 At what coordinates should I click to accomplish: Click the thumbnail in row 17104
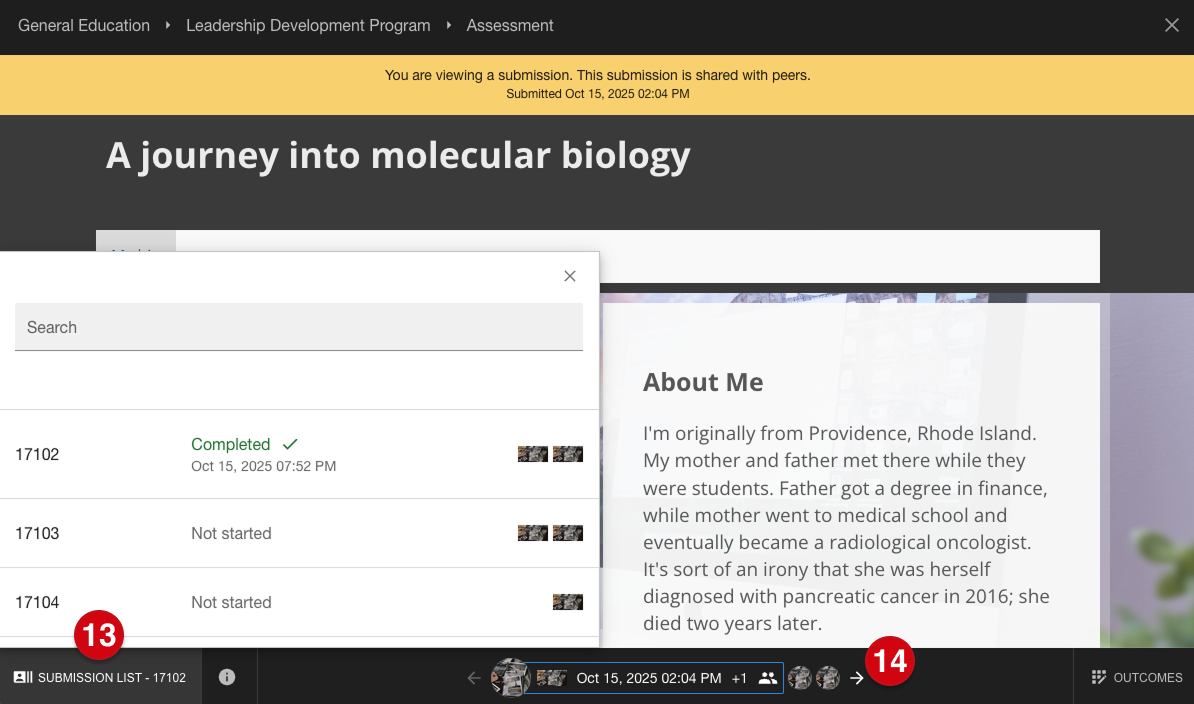click(567, 602)
